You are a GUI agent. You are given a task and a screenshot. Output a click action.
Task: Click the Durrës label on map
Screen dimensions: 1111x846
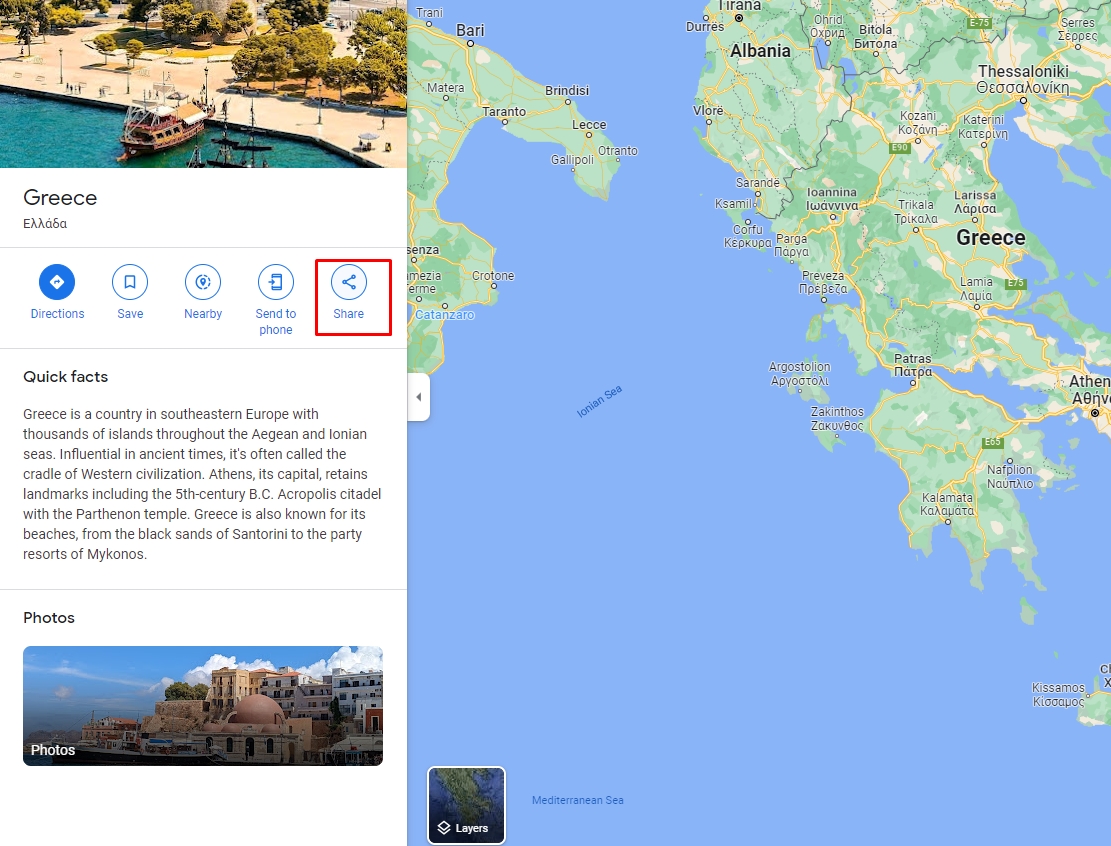[x=705, y=27]
